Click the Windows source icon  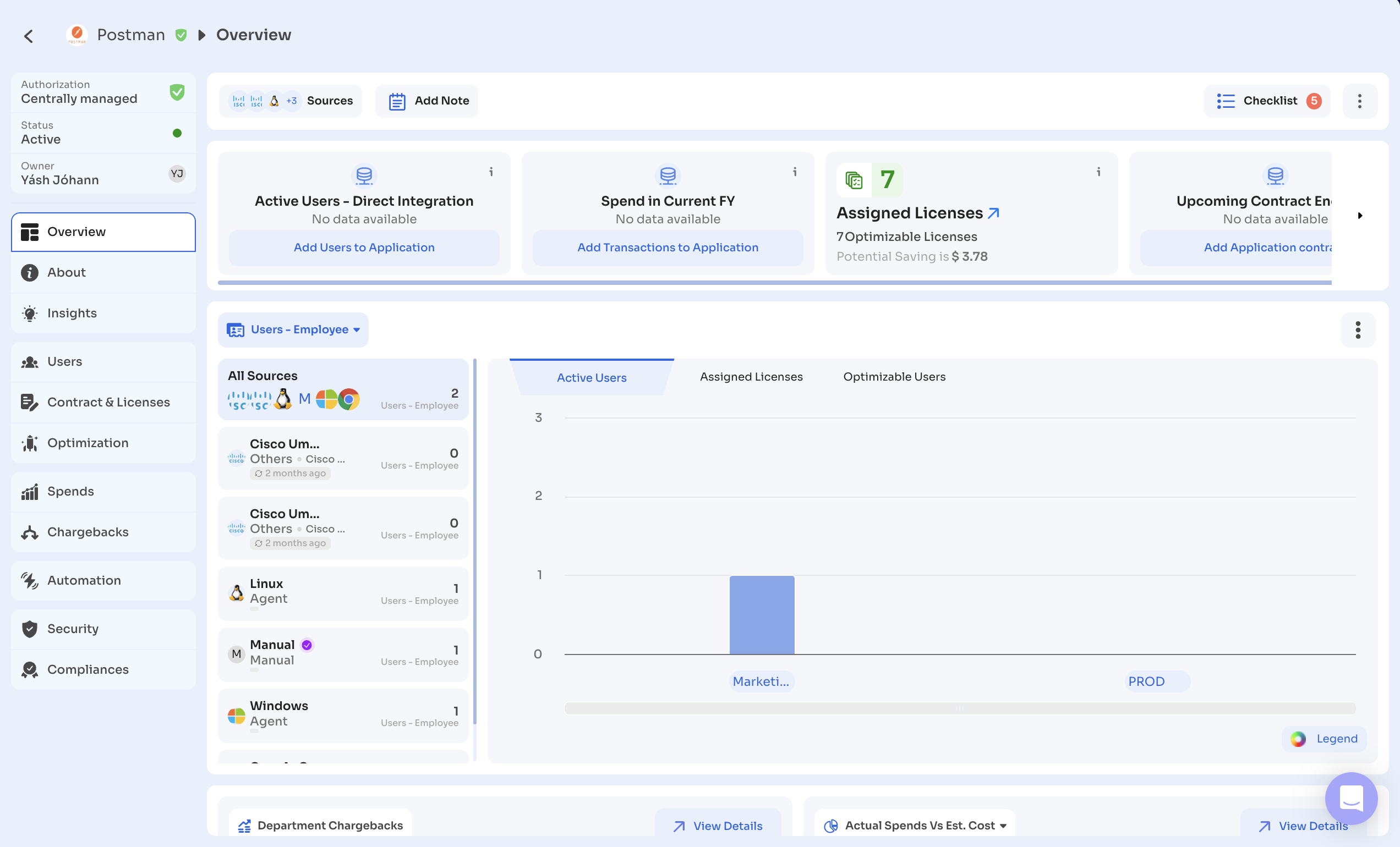[237, 717]
